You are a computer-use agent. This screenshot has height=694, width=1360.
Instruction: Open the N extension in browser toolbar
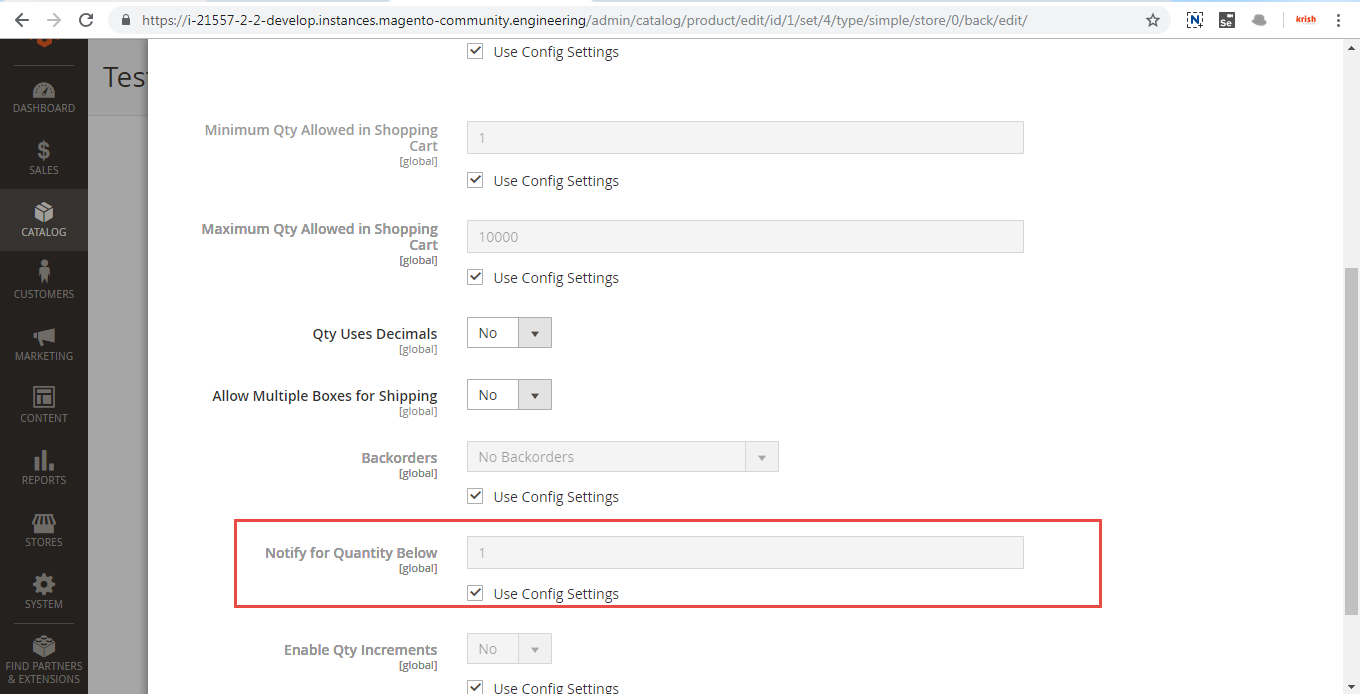point(1195,20)
